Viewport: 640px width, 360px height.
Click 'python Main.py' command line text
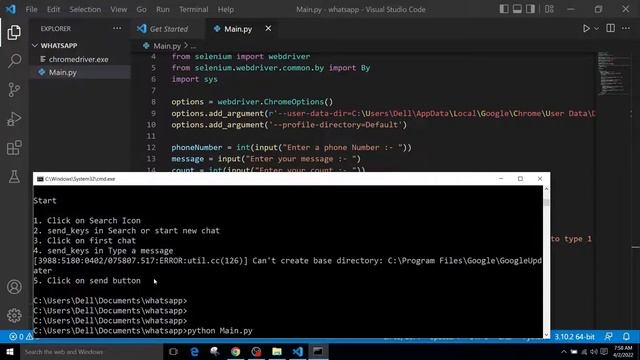(x=220, y=331)
